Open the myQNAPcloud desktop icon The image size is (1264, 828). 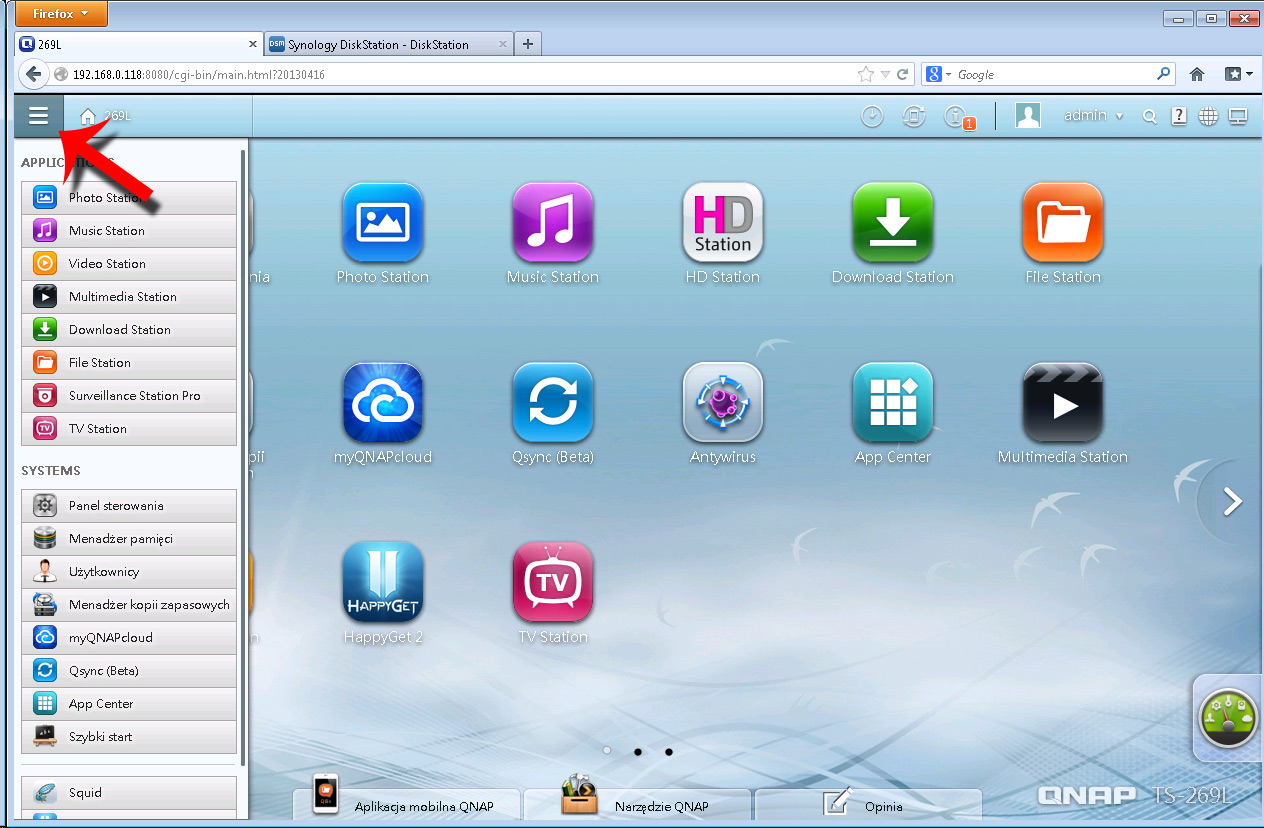pyautogui.click(x=382, y=403)
